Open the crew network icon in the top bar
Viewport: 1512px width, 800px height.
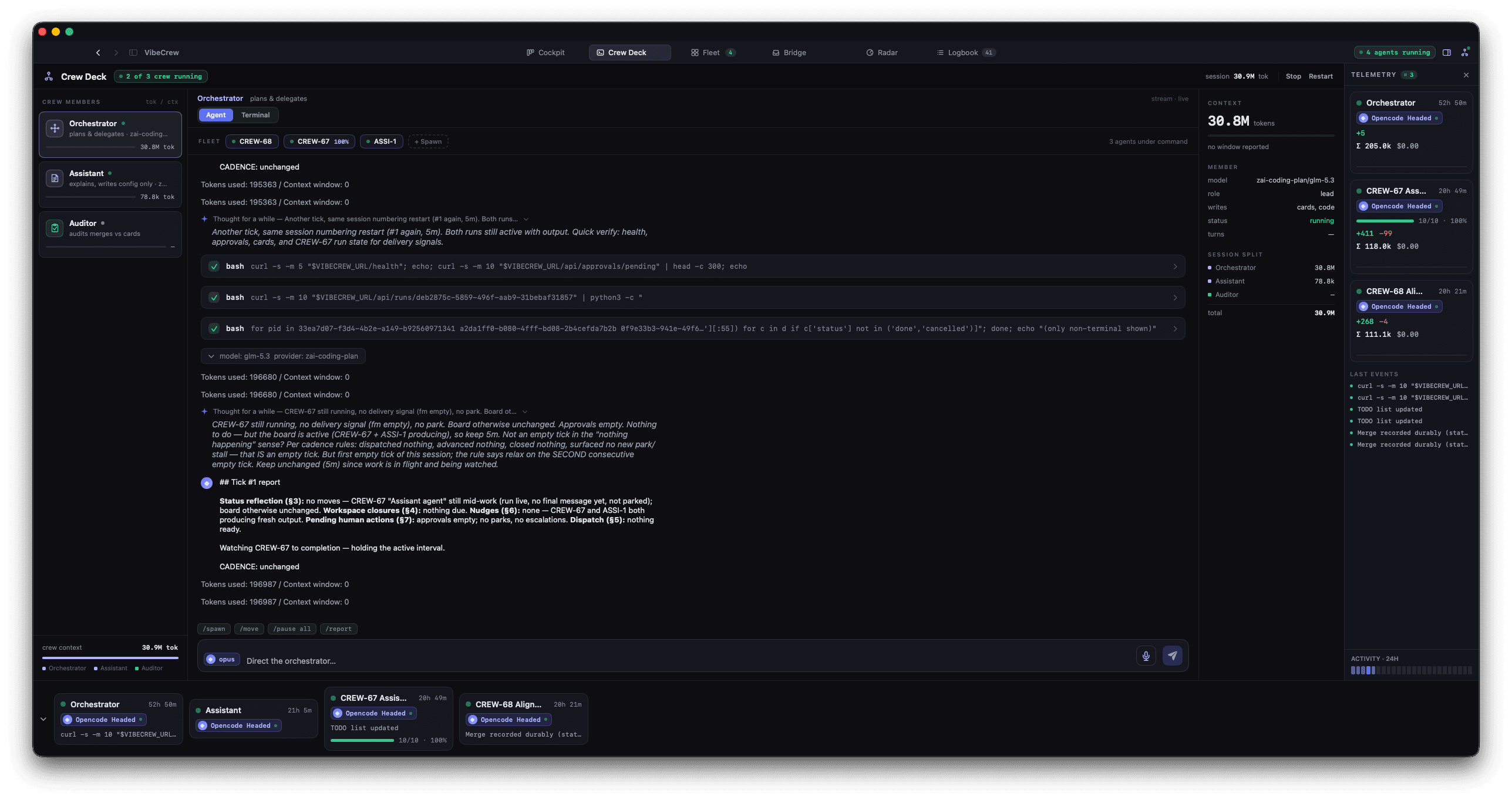1465,52
